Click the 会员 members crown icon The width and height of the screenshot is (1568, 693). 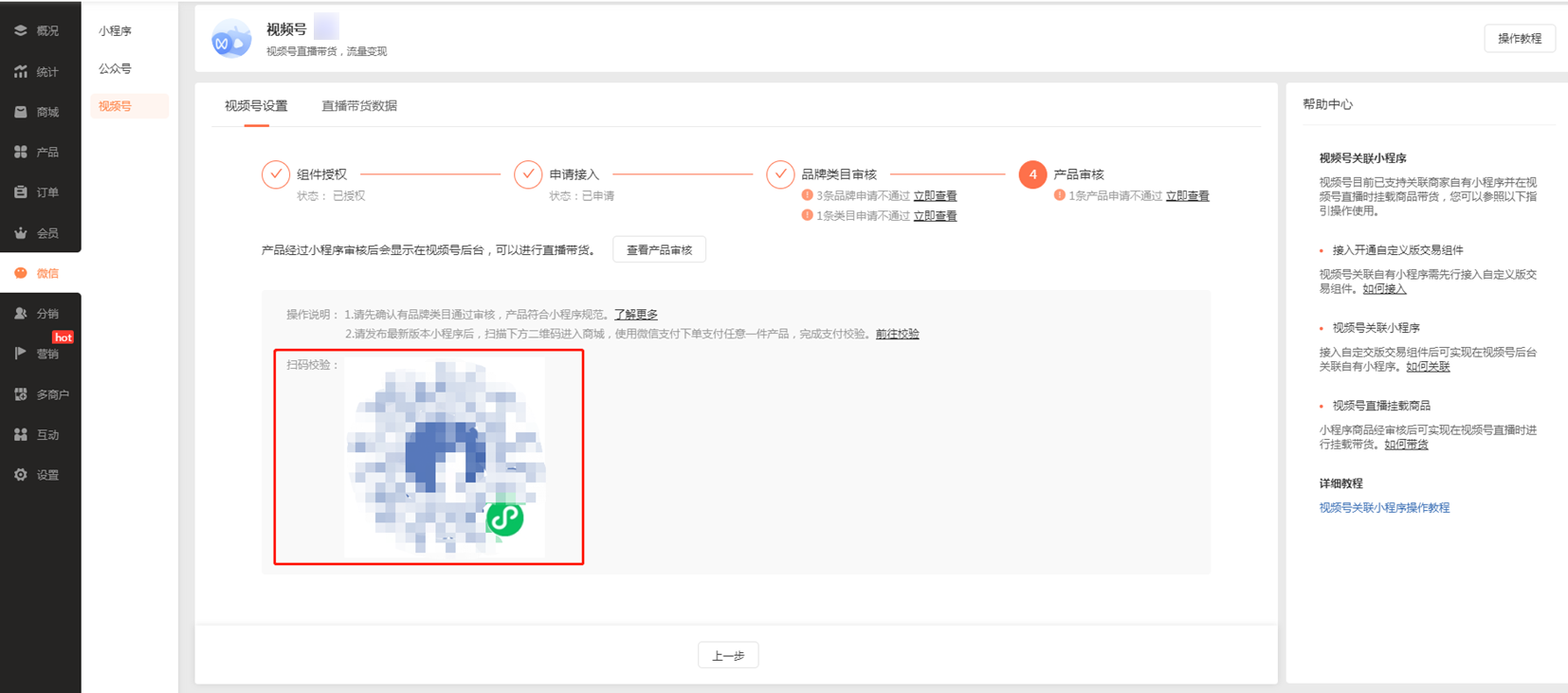20,232
